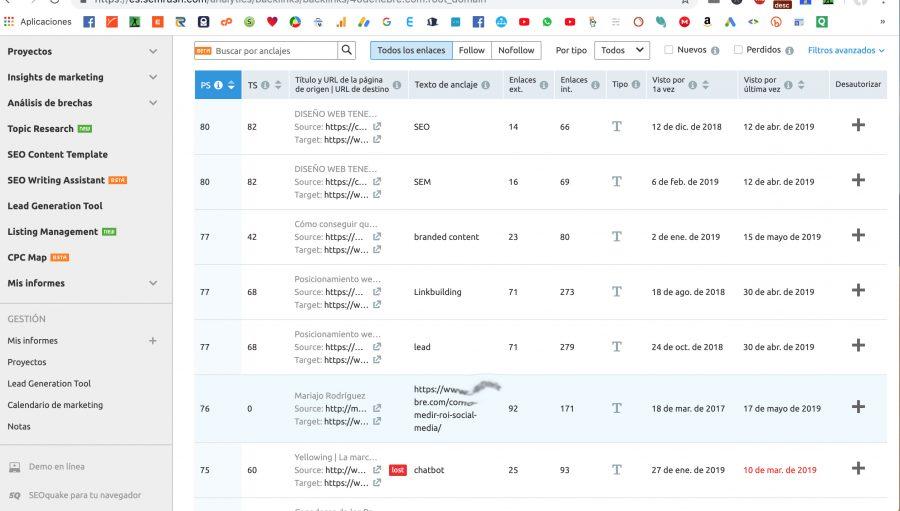This screenshot has width=900, height=511.
Task: Click the disavow plus icon for the SEO row
Action: [857, 125]
